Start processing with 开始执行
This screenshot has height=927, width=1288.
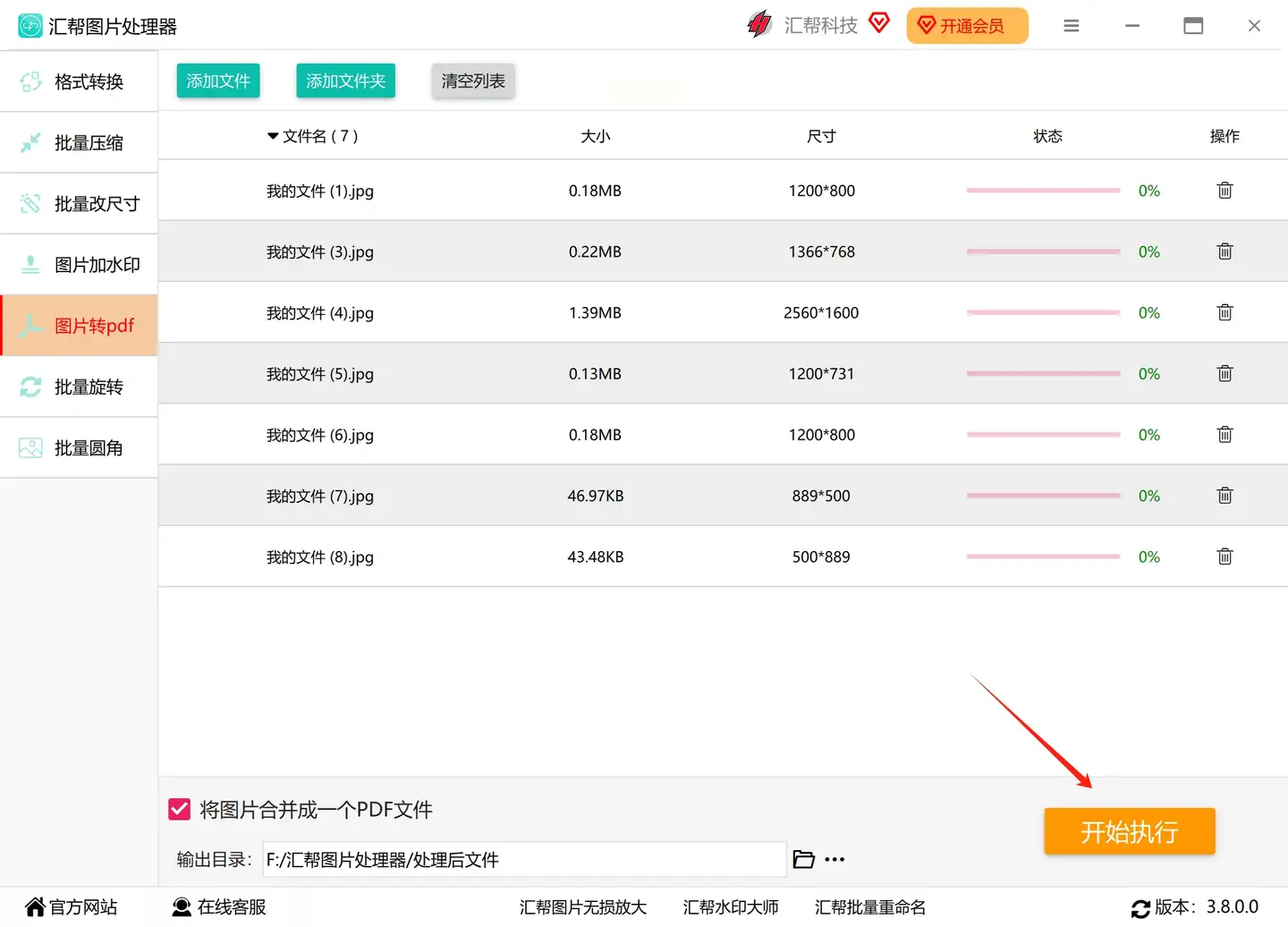[1130, 831]
